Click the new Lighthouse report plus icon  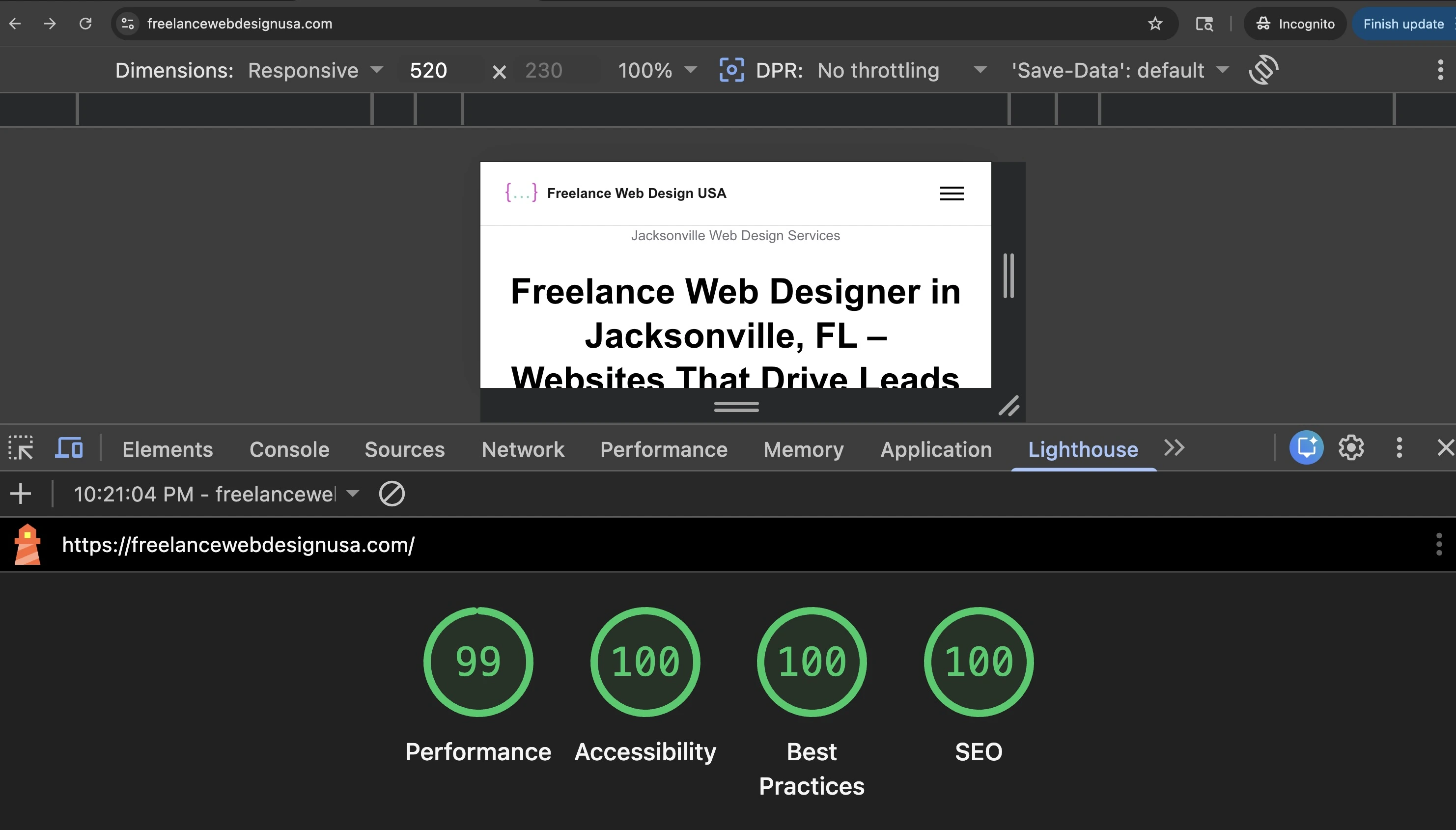click(21, 494)
